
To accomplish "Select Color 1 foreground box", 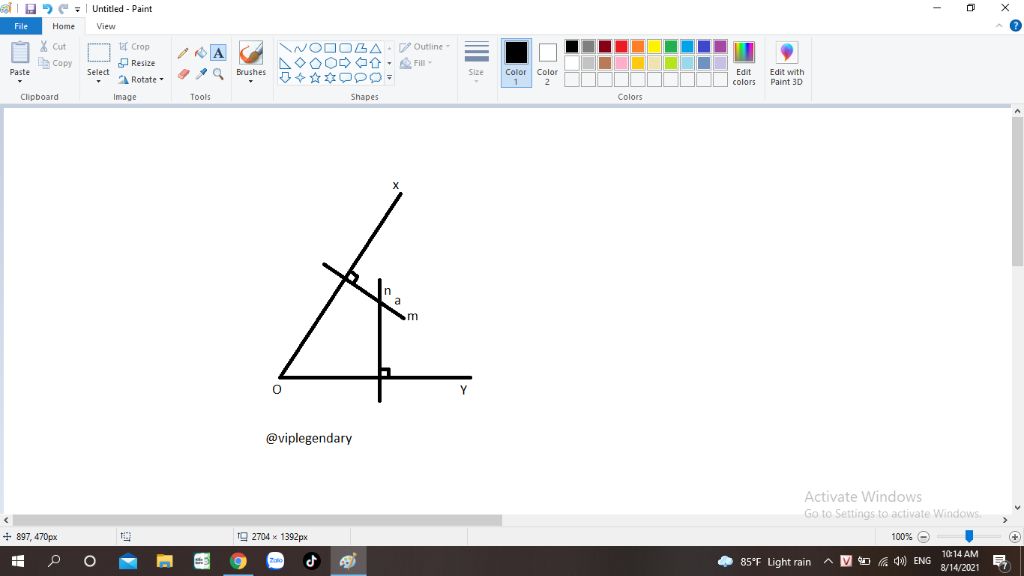I will pos(516,63).
